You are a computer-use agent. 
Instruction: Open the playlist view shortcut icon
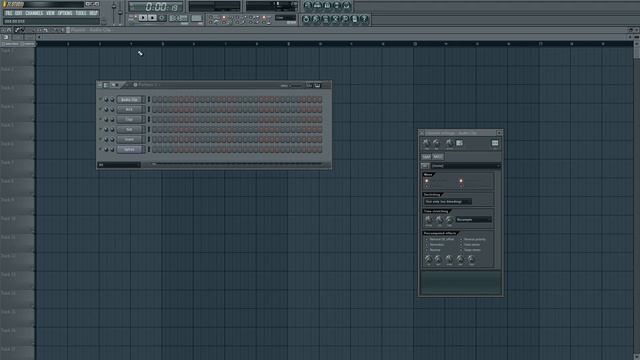308,5
